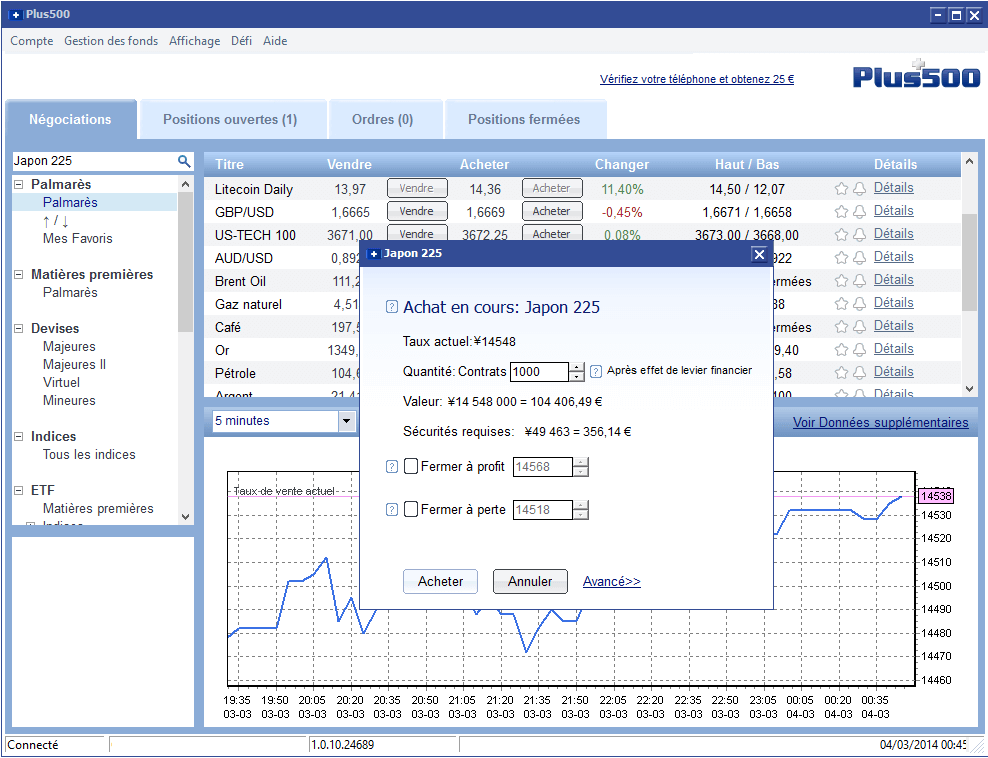Screen dimensions: 988x758
Task: Switch to Positions fermées tab
Action: (x=524, y=120)
